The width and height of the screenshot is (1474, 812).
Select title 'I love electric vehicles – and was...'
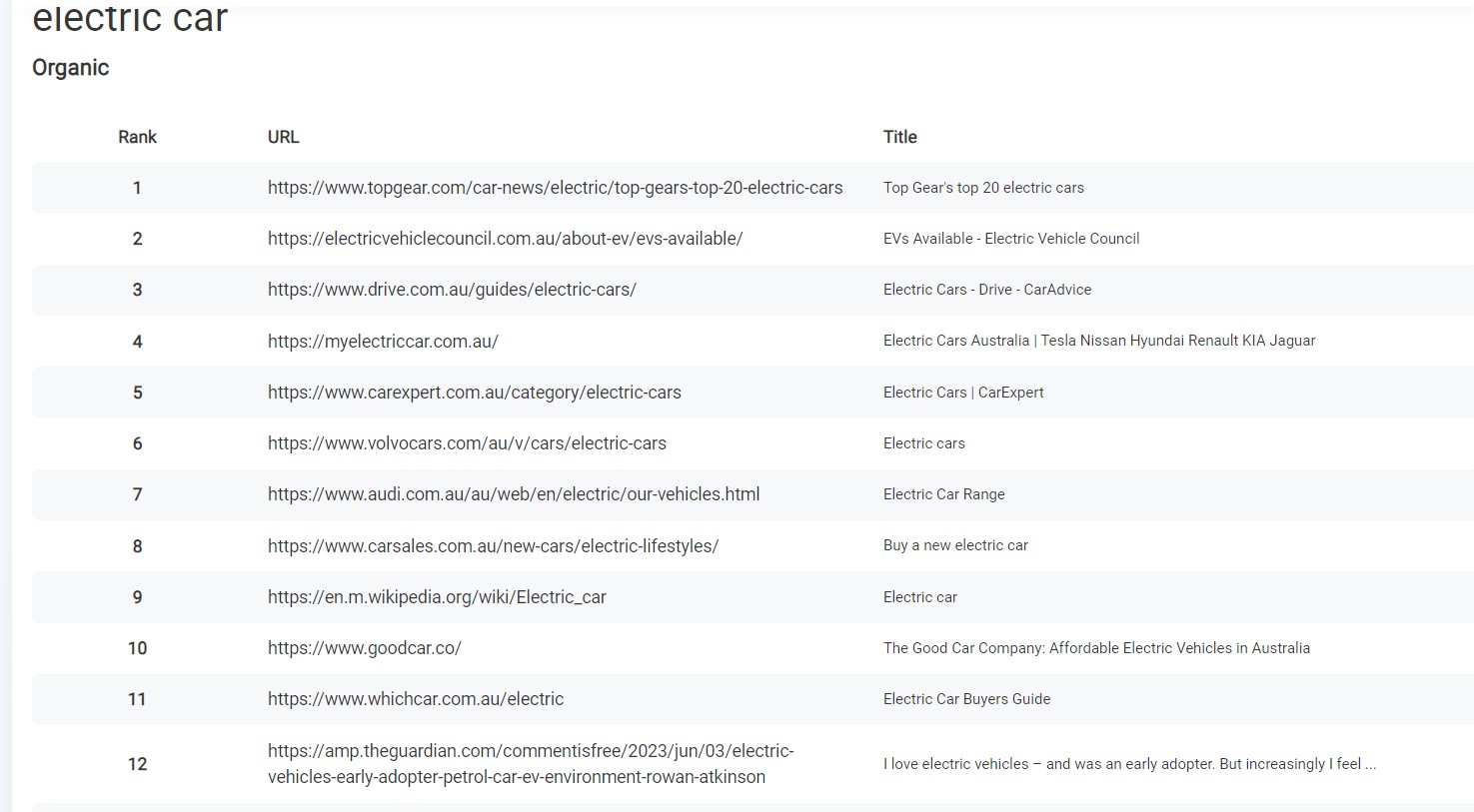(x=1129, y=764)
